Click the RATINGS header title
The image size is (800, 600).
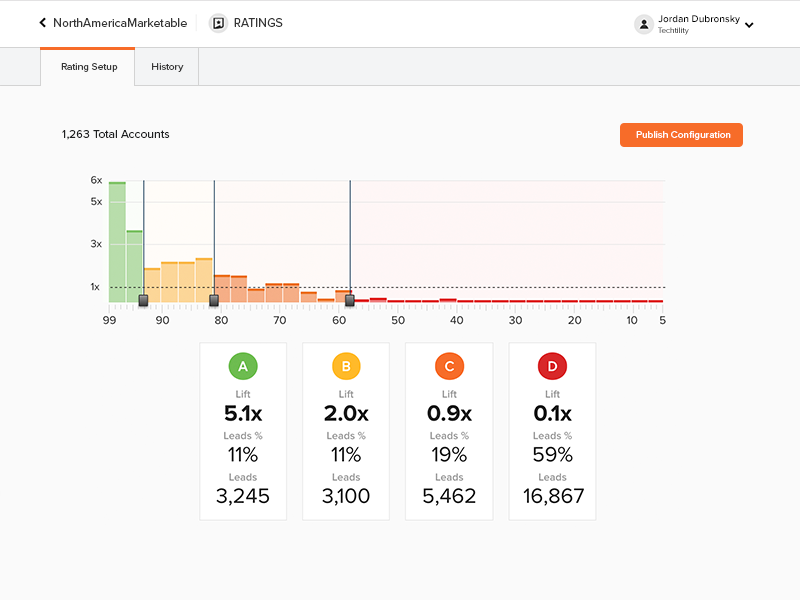point(258,23)
